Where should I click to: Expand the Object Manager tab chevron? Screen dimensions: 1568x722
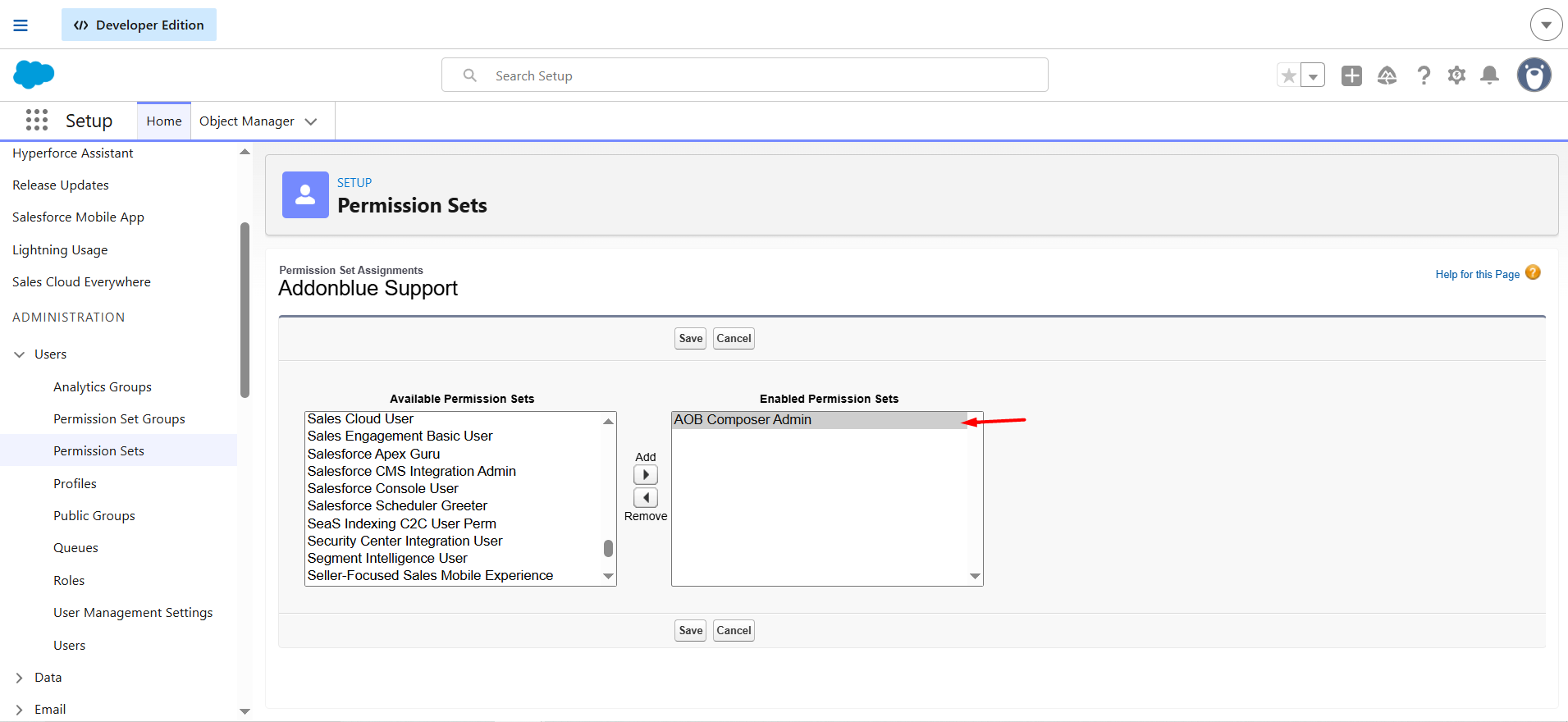[x=311, y=121]
